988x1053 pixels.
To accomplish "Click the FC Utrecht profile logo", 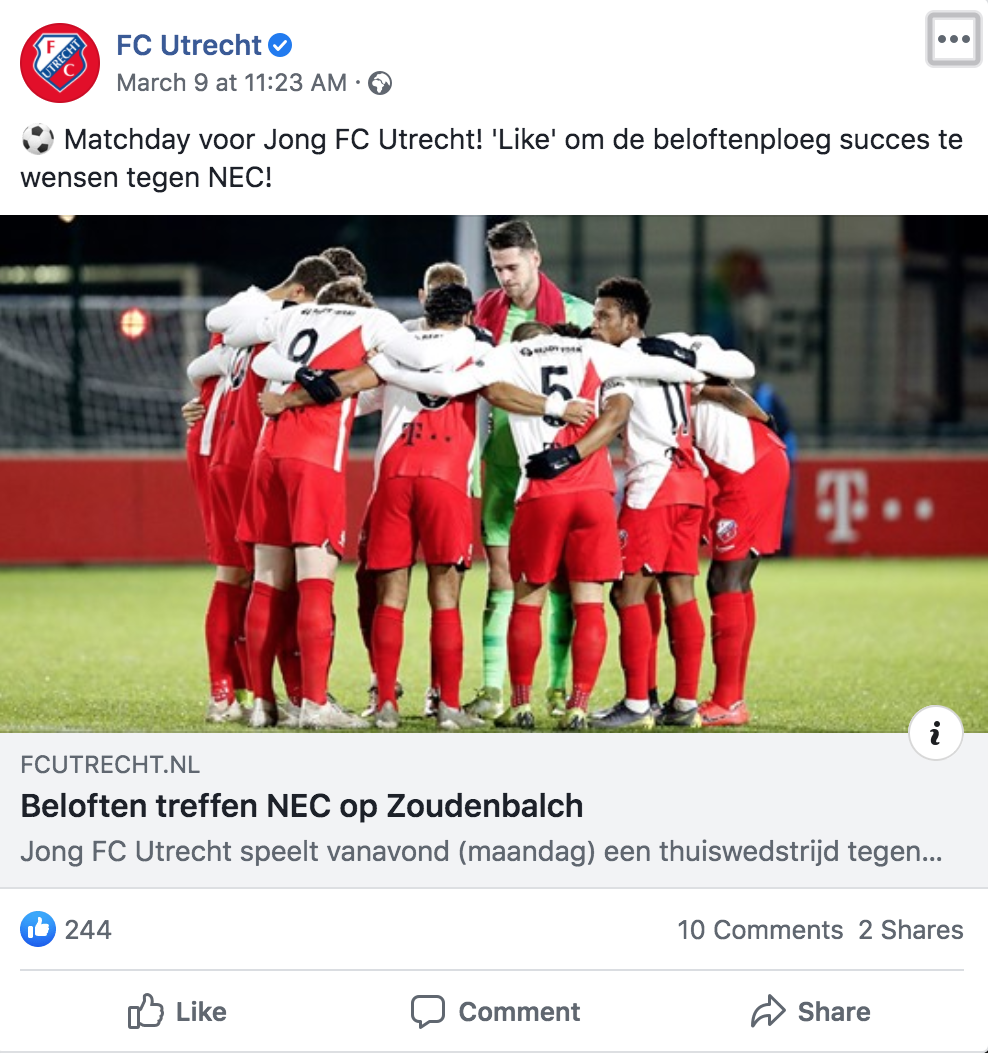I will (60, 63).
